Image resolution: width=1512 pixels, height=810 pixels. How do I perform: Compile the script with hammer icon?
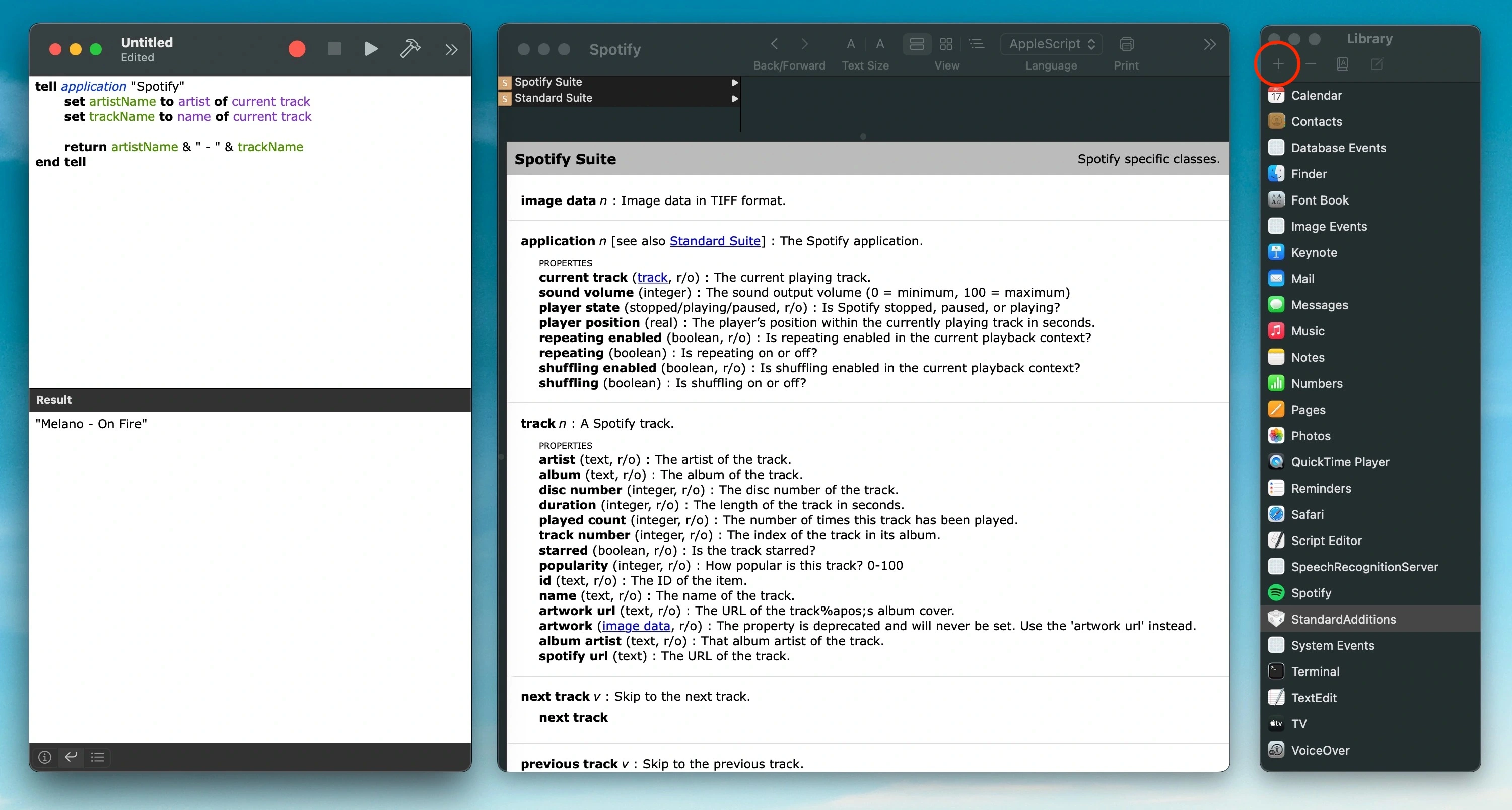410,49
